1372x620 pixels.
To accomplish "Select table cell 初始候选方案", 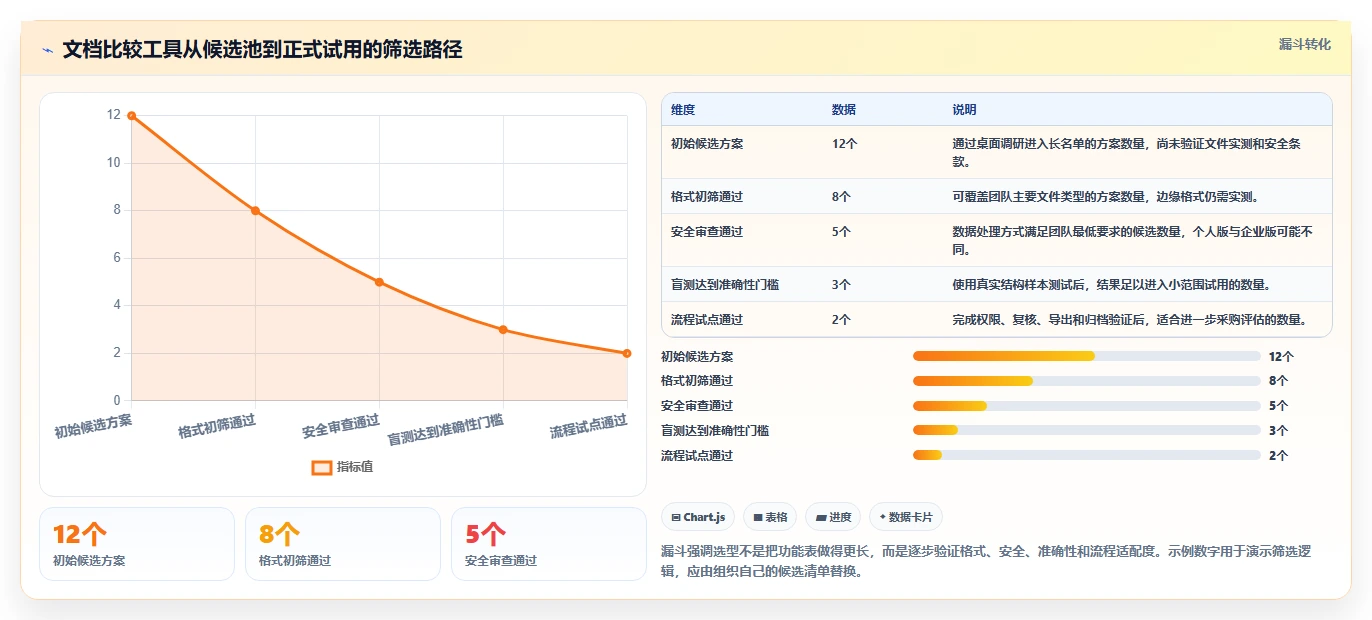I will 707,144.
